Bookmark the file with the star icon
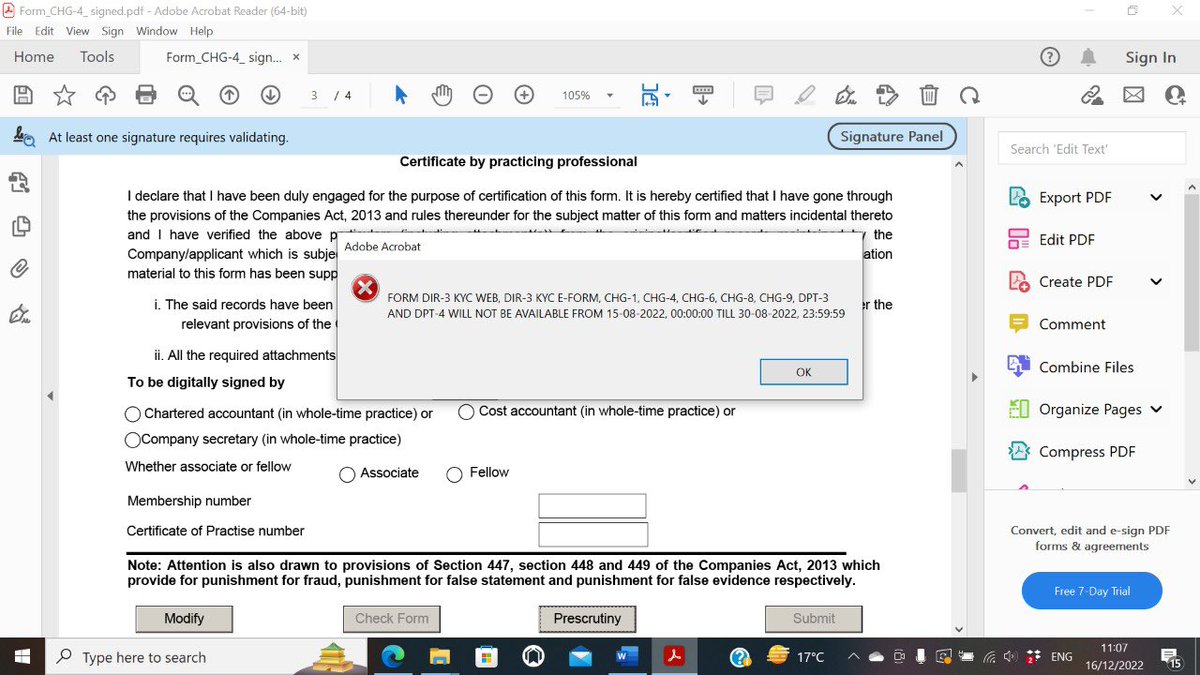This screenshot has width=1200, height=675. 64,95
